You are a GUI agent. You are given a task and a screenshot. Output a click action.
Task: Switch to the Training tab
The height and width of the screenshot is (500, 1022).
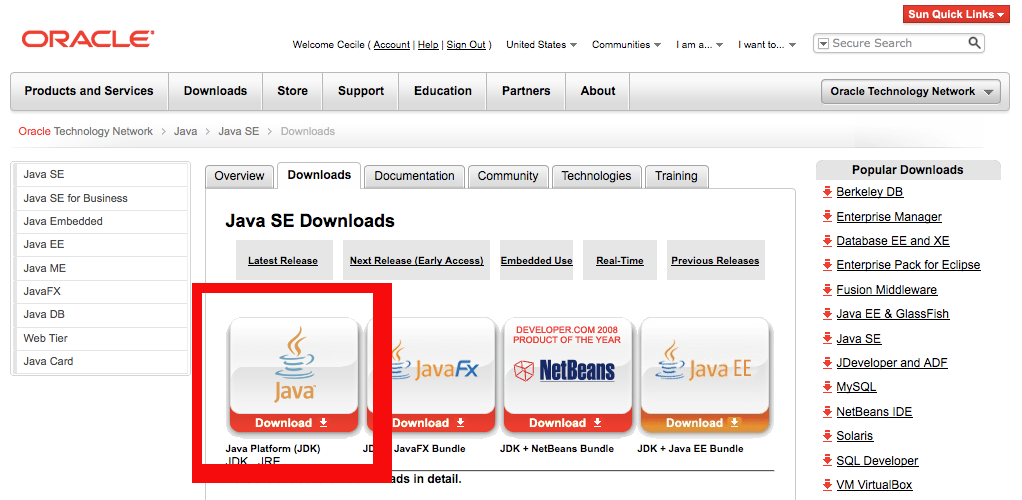[x=677, y=176]
